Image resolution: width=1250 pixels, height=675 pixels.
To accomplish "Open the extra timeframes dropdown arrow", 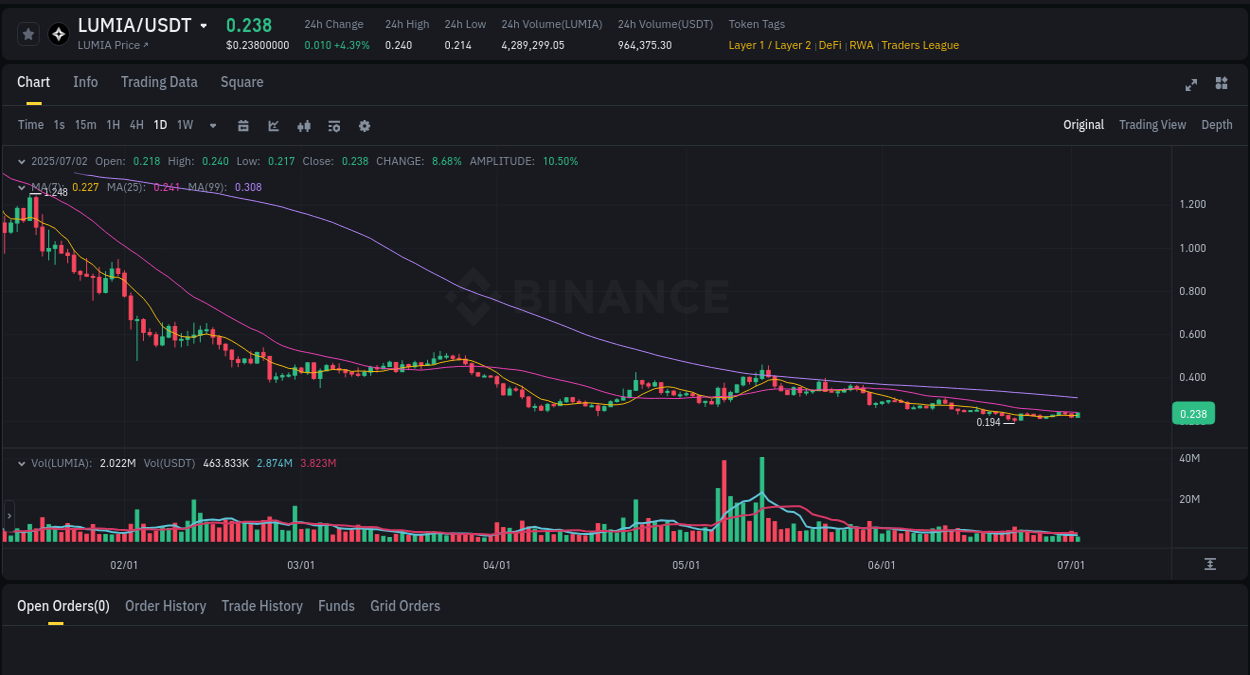I will pyautogui.click(x=212, y=126).
